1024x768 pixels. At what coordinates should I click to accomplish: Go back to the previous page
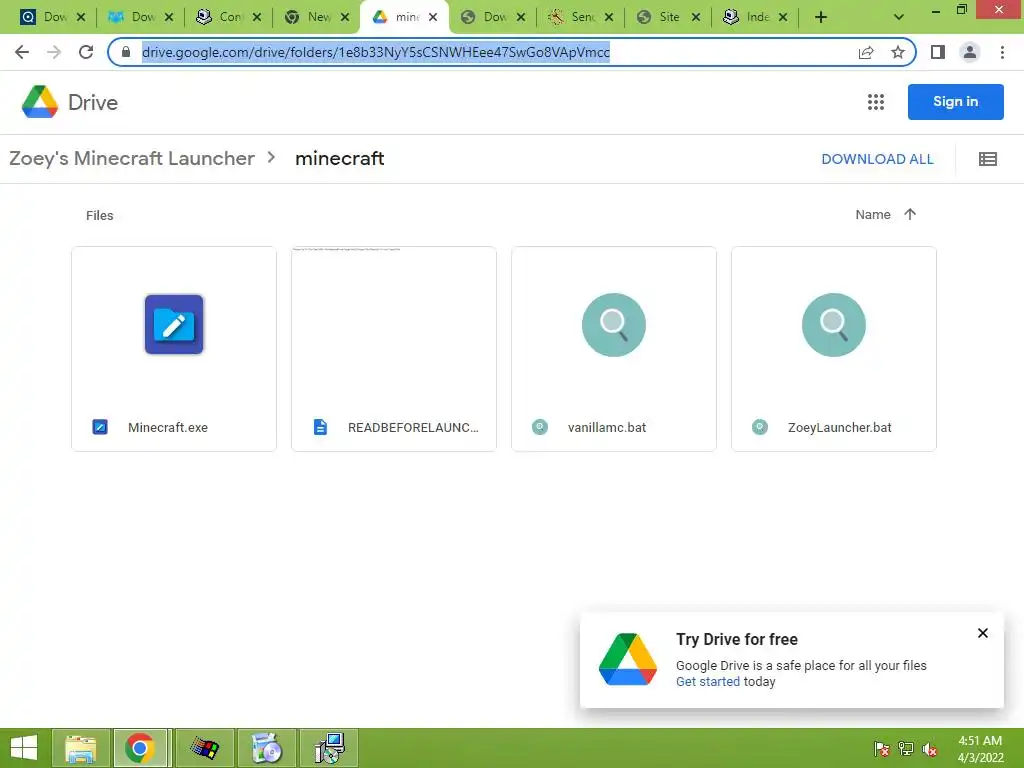22,52
